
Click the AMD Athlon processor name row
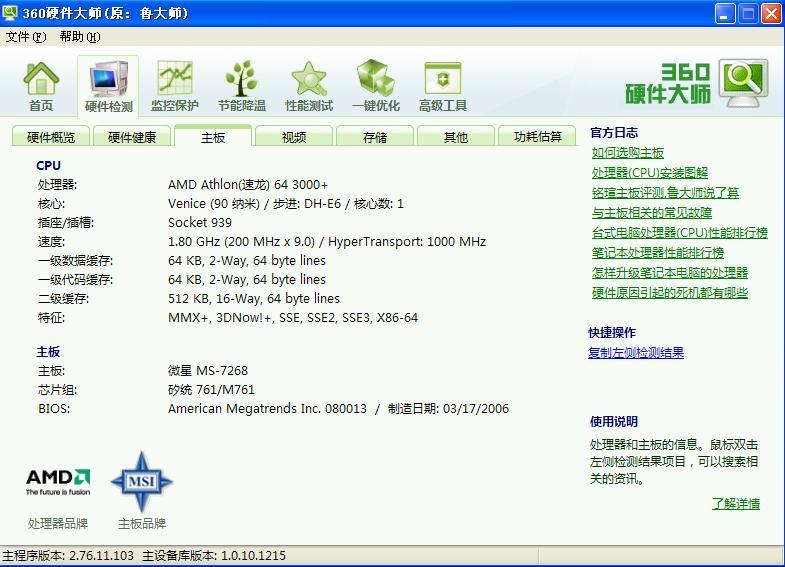(248, 184)
